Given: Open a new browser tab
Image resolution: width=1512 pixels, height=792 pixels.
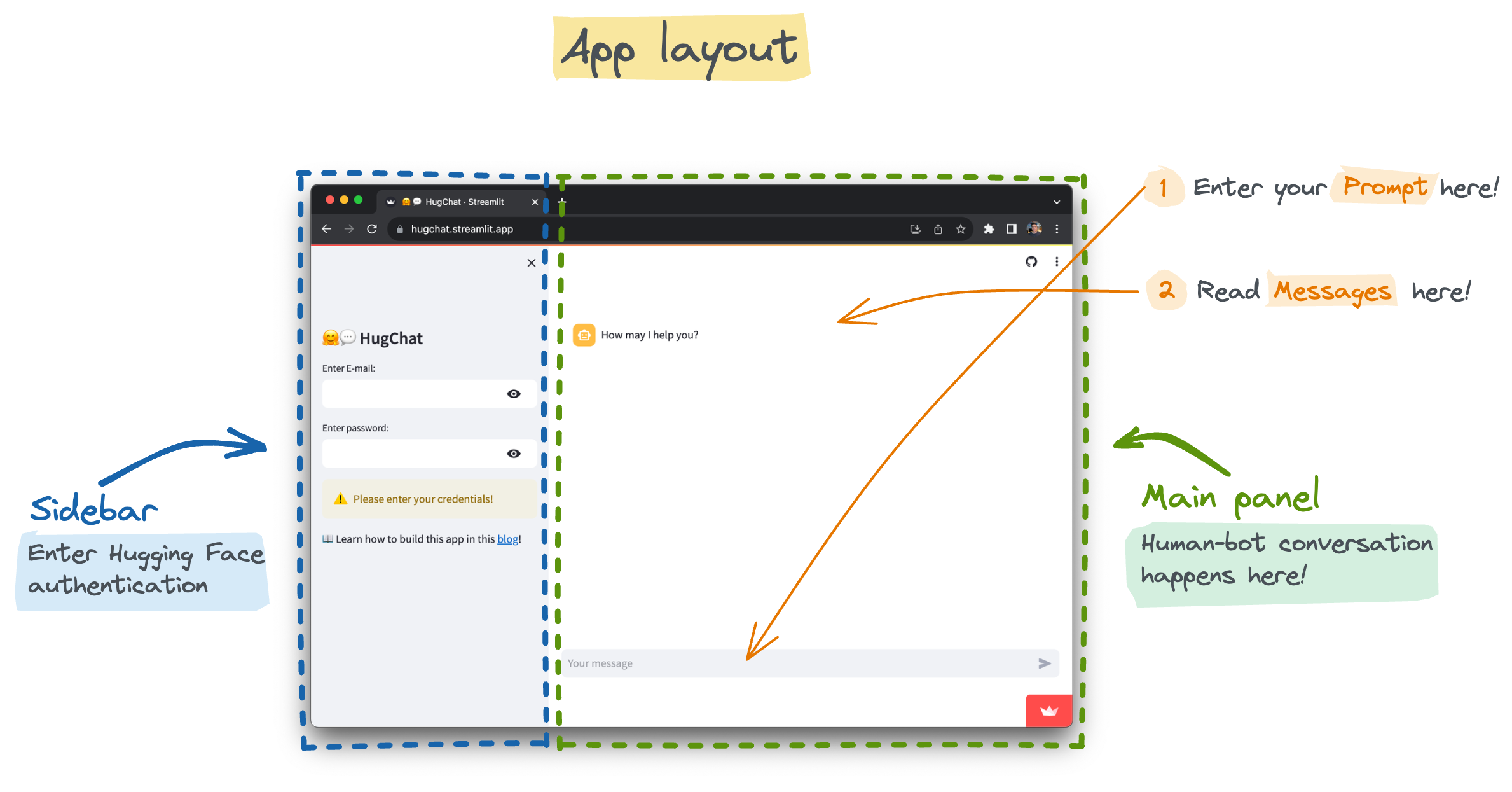Looking at the screenshot, I should (x=562, y=202).
